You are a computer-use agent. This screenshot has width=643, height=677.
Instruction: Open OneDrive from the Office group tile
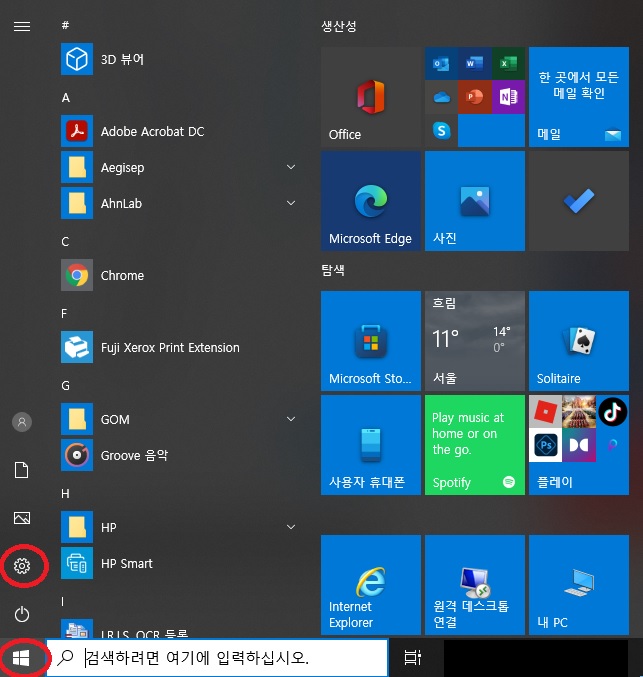click(x=441, y=97)
